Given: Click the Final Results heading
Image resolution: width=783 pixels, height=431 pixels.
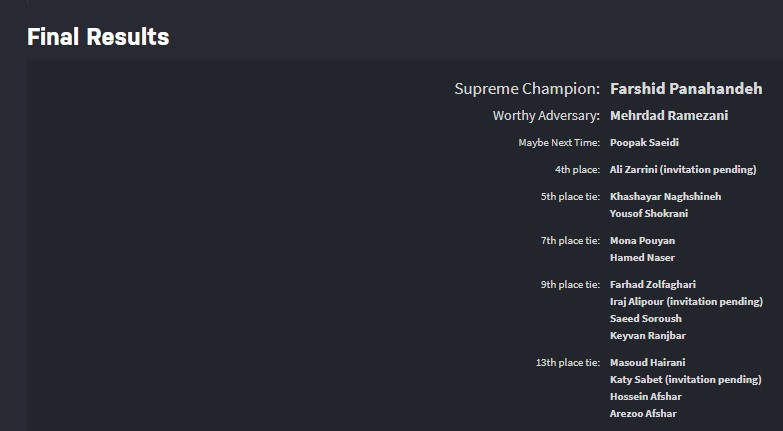Looking at the screenshot, I should click(x=98, y=38).
